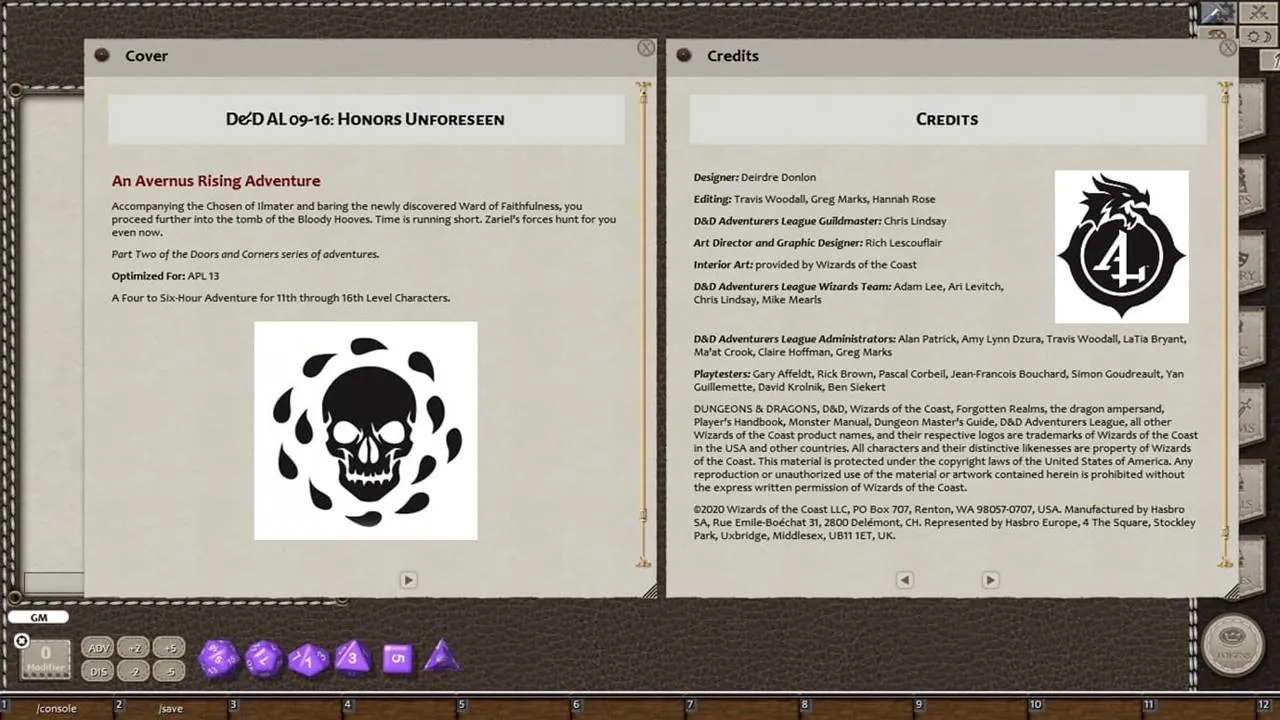Click the Credits window title bar

coord(950,56)
